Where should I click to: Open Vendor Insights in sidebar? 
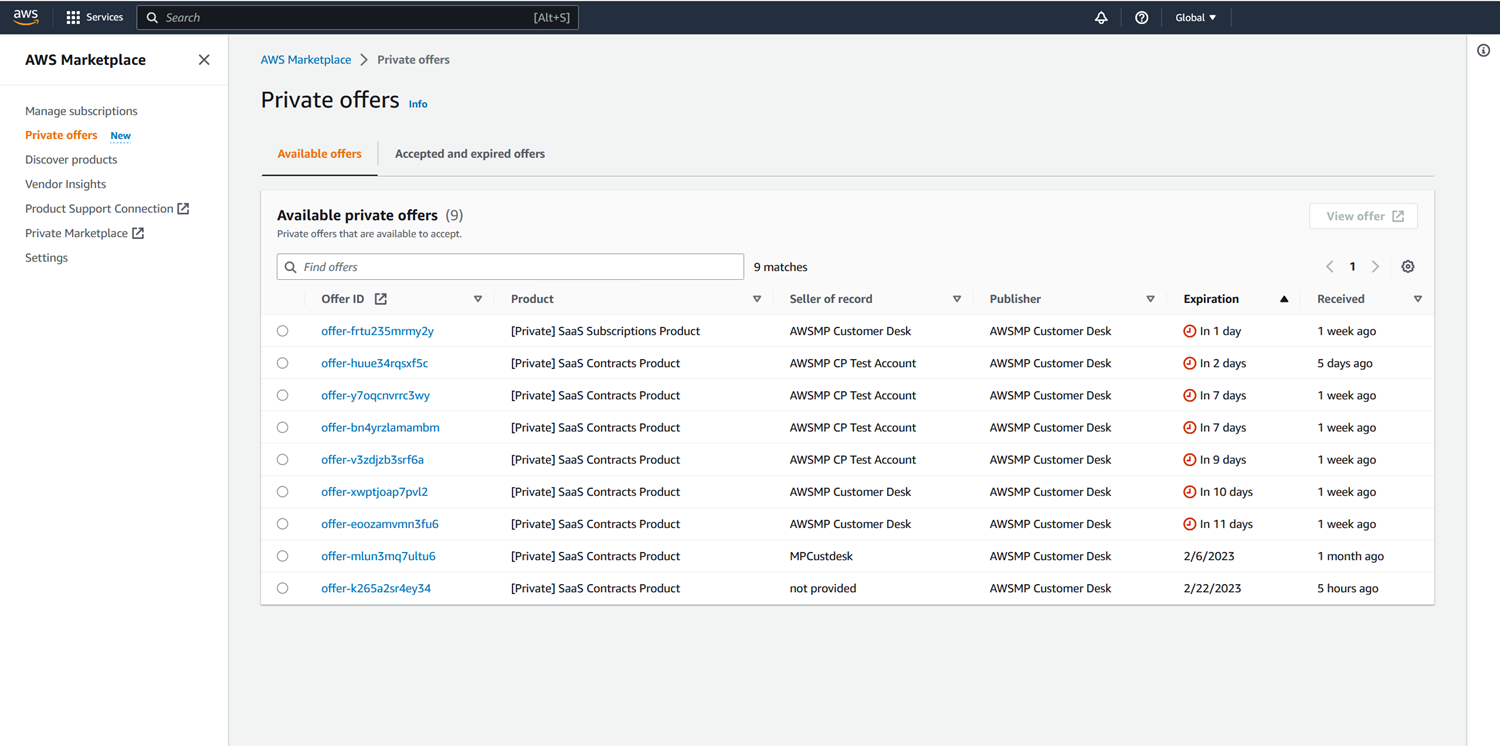point(65,184)
